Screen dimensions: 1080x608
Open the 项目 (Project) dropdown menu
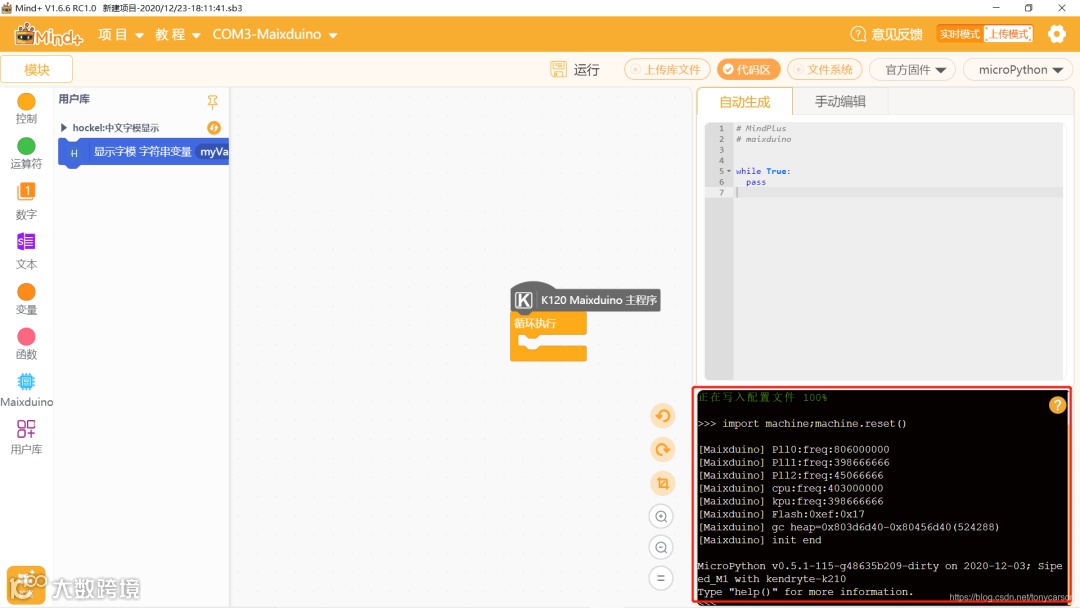click(x=121, y=34)
